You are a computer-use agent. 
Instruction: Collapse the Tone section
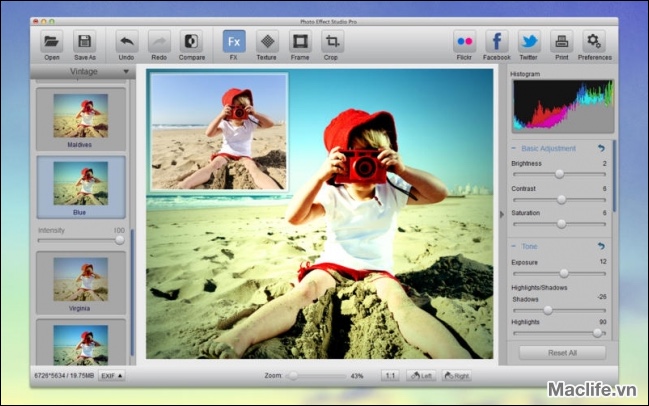point(515,246)
